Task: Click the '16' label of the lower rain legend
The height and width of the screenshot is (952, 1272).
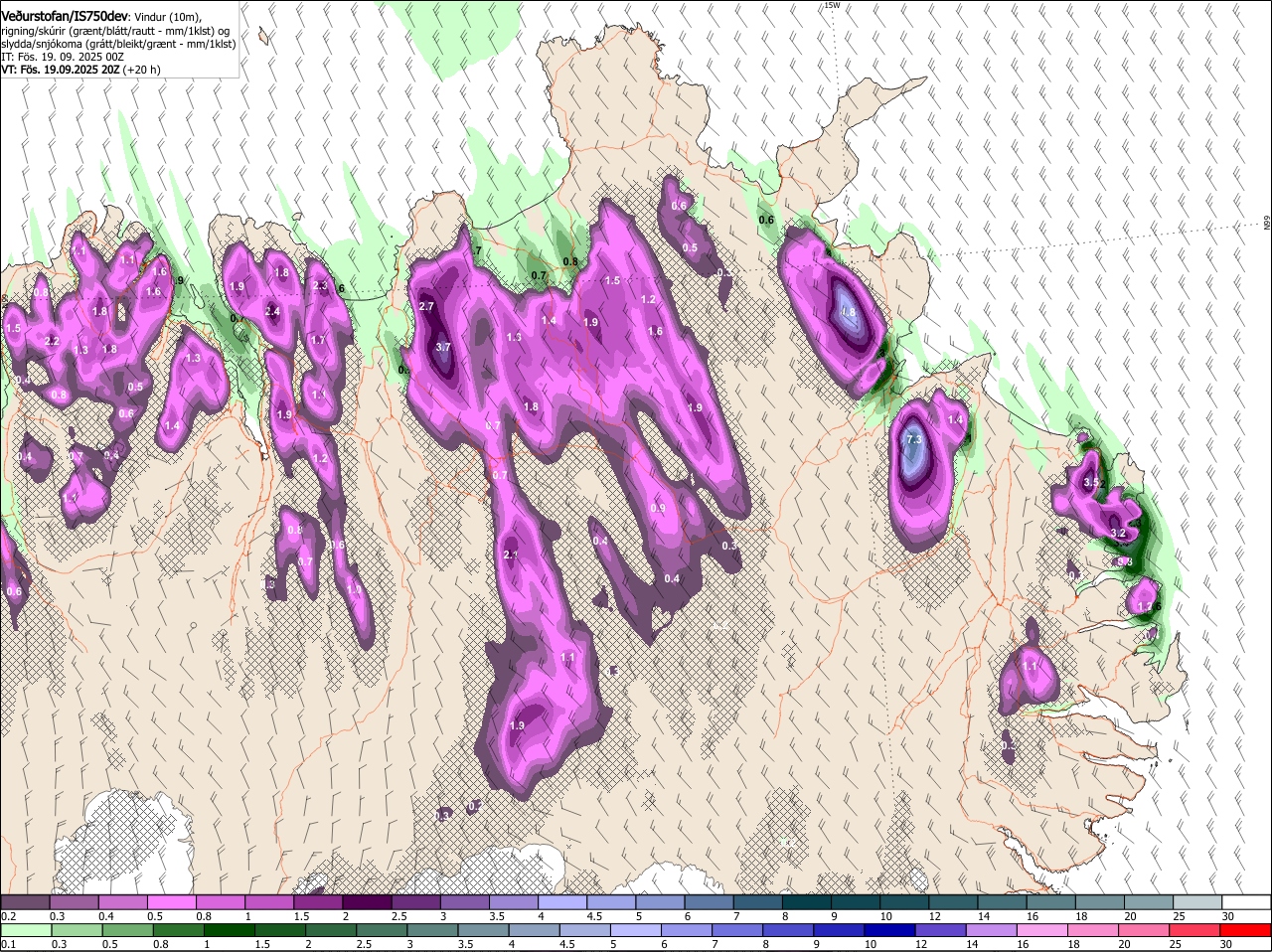Action: [x=1024, y=944]
